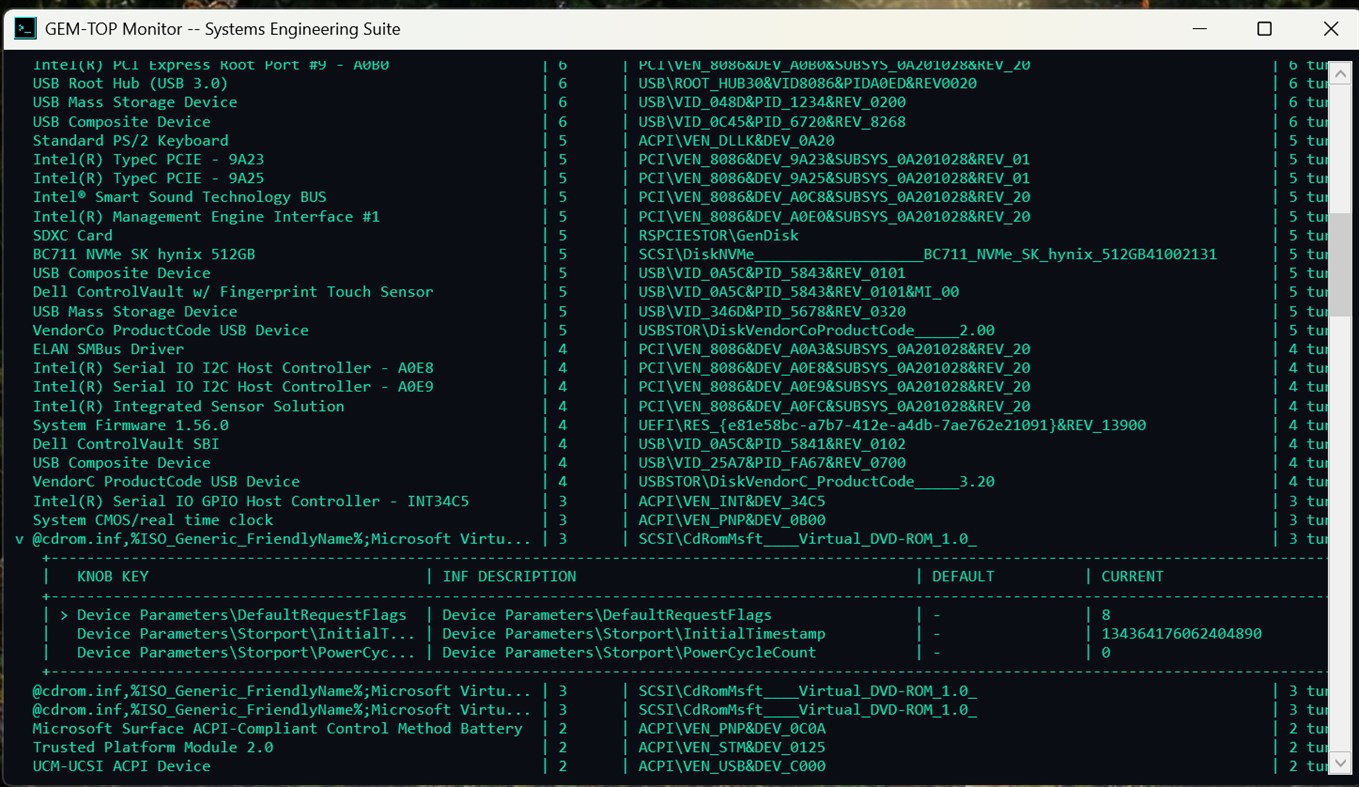Select System CMOS/real time clock
This screenshot has width=1359, height=787.
(153, 521)
